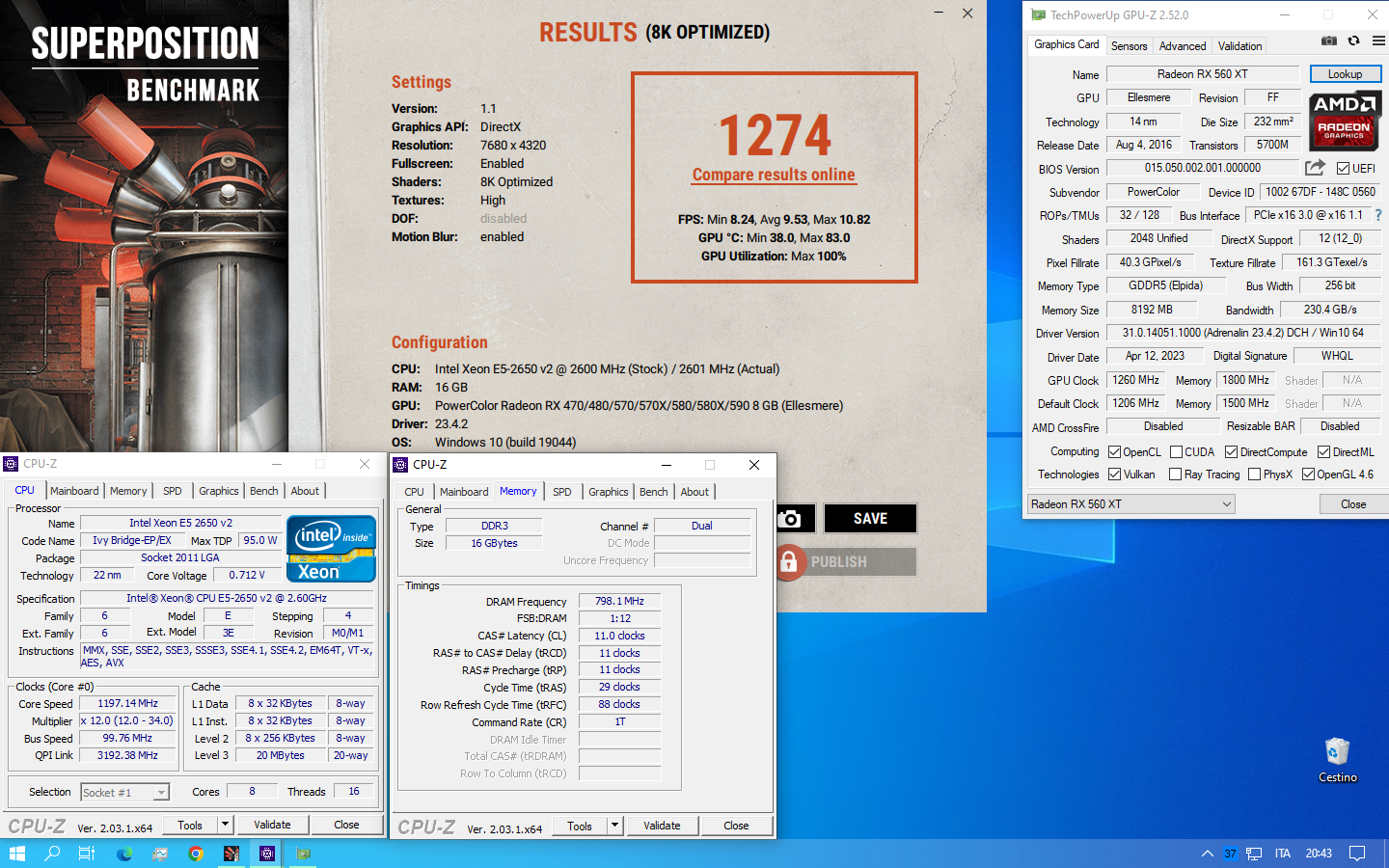Open Google Chrome from the taskbar
Screen dimensions: 1389x868
point(196,854)
